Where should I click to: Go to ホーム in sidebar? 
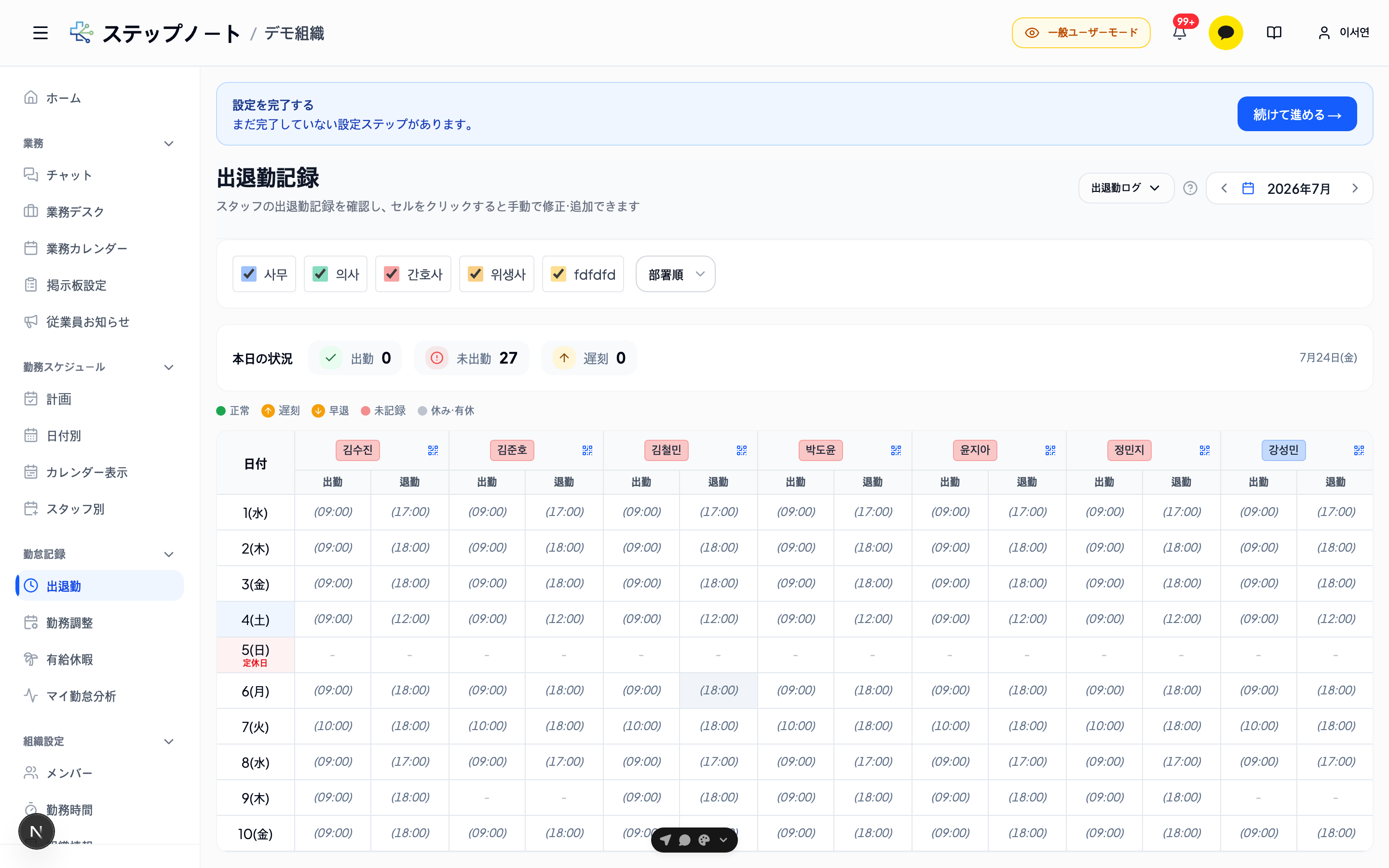pos(100,98)
